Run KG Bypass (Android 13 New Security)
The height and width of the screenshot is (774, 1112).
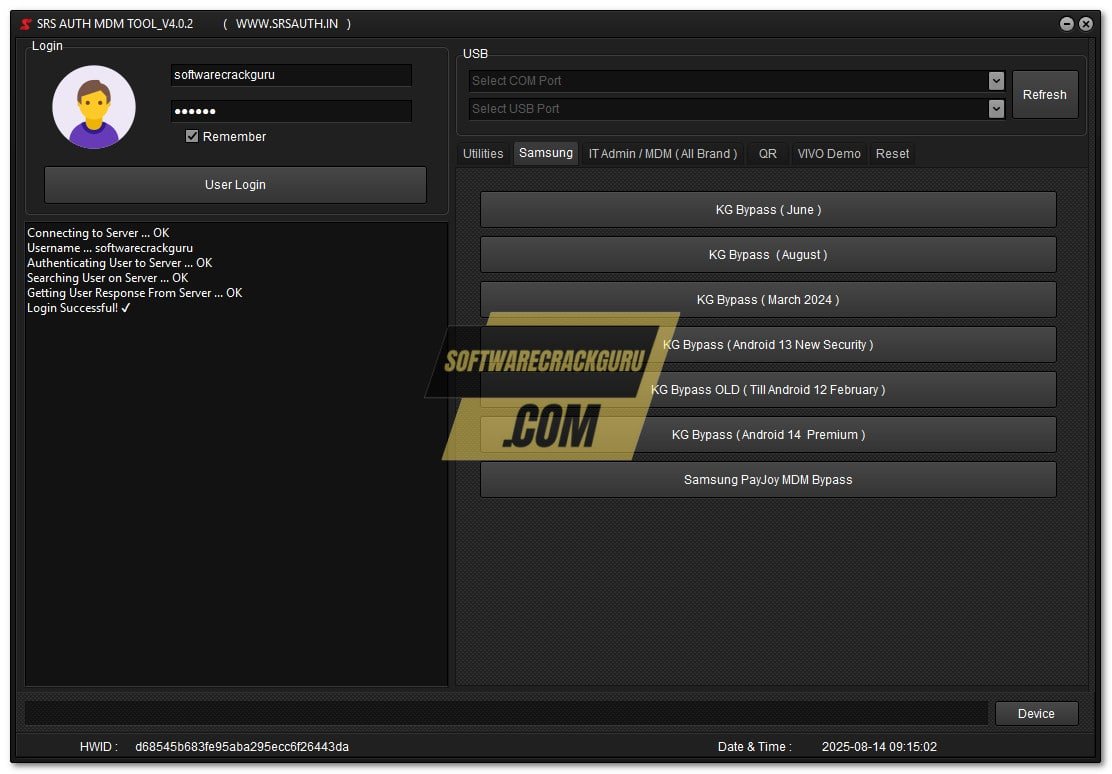click(768, 344)
